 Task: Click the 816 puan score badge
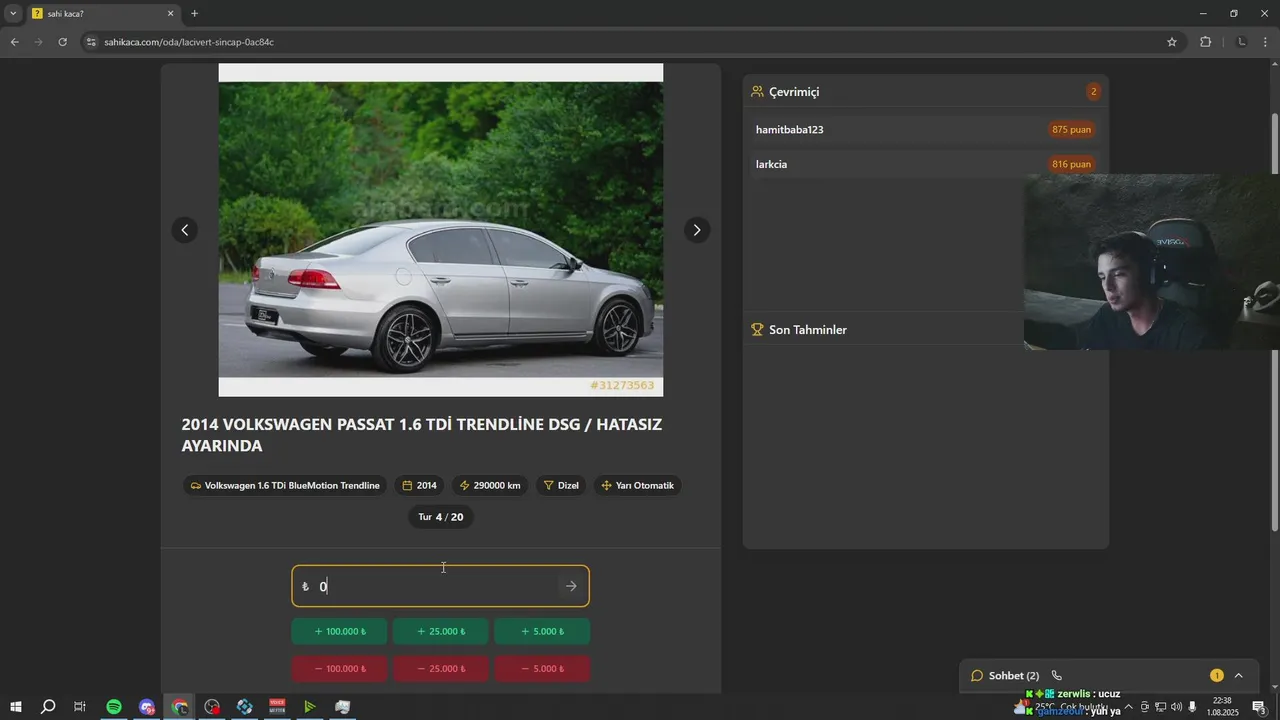point(1071,164)
